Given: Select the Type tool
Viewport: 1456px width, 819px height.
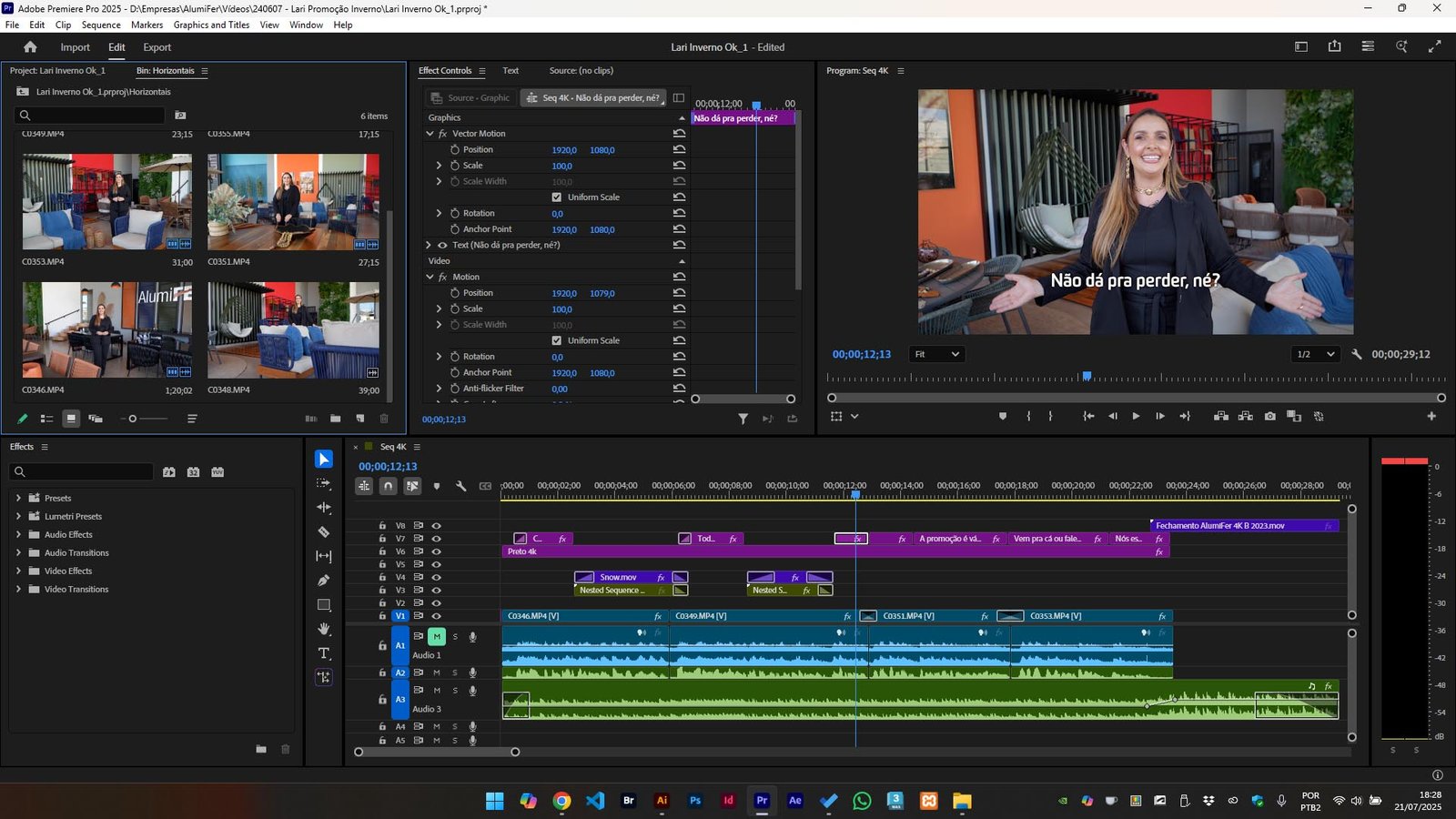Looking at the screenshot, I should 324,653.
